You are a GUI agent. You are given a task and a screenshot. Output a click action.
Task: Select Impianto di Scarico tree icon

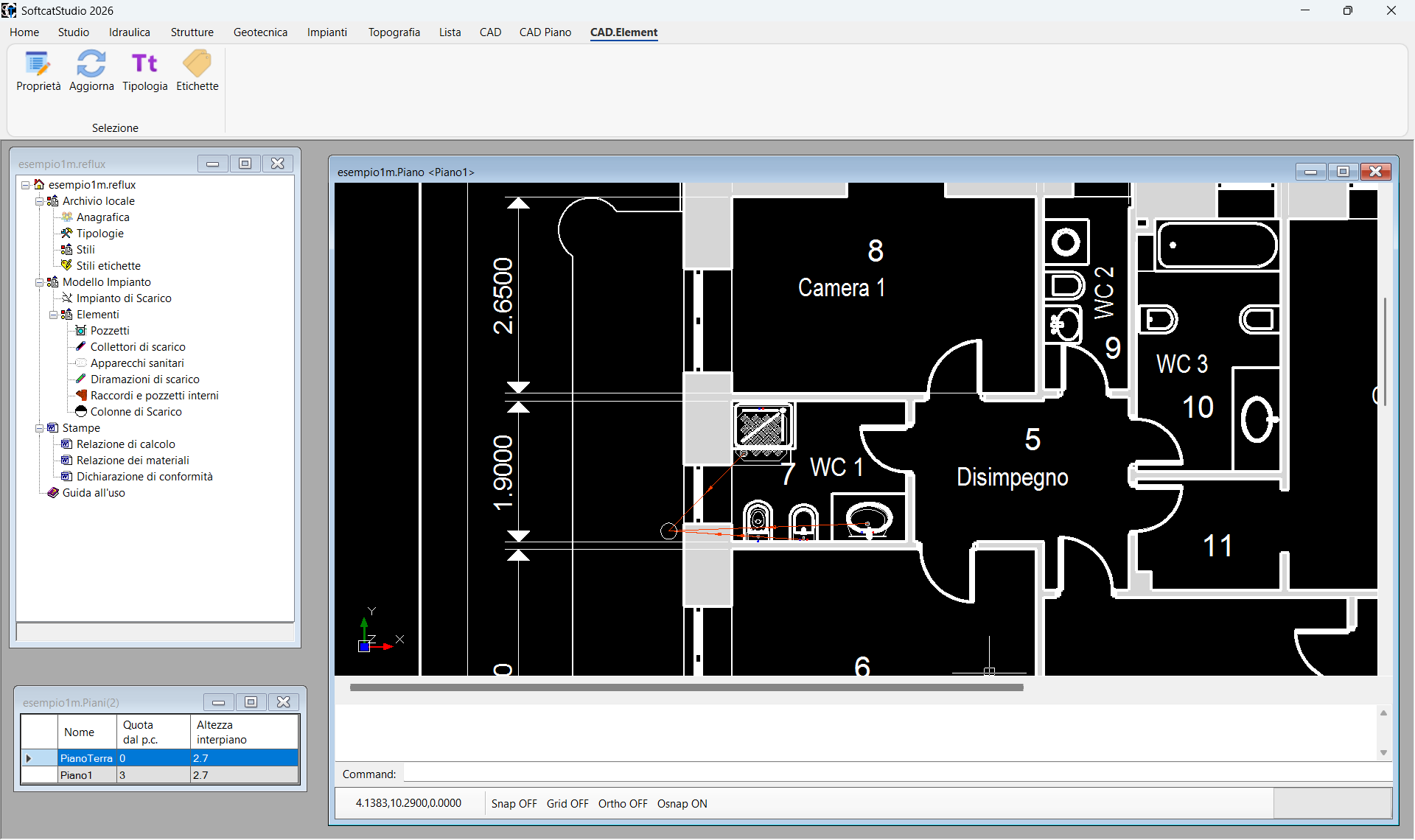click(x=67, y=298)
